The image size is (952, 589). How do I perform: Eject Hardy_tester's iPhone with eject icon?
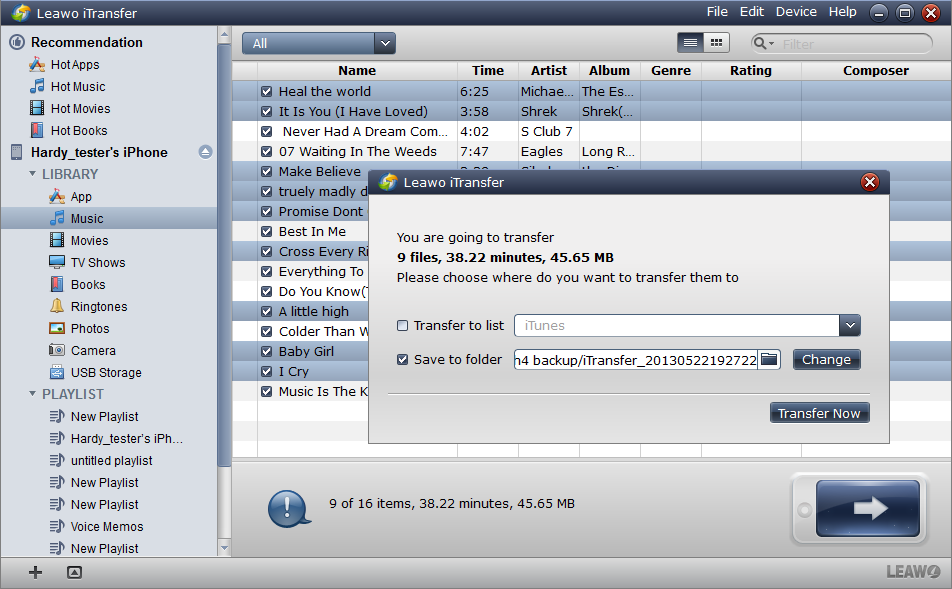(x=205, y=152)
